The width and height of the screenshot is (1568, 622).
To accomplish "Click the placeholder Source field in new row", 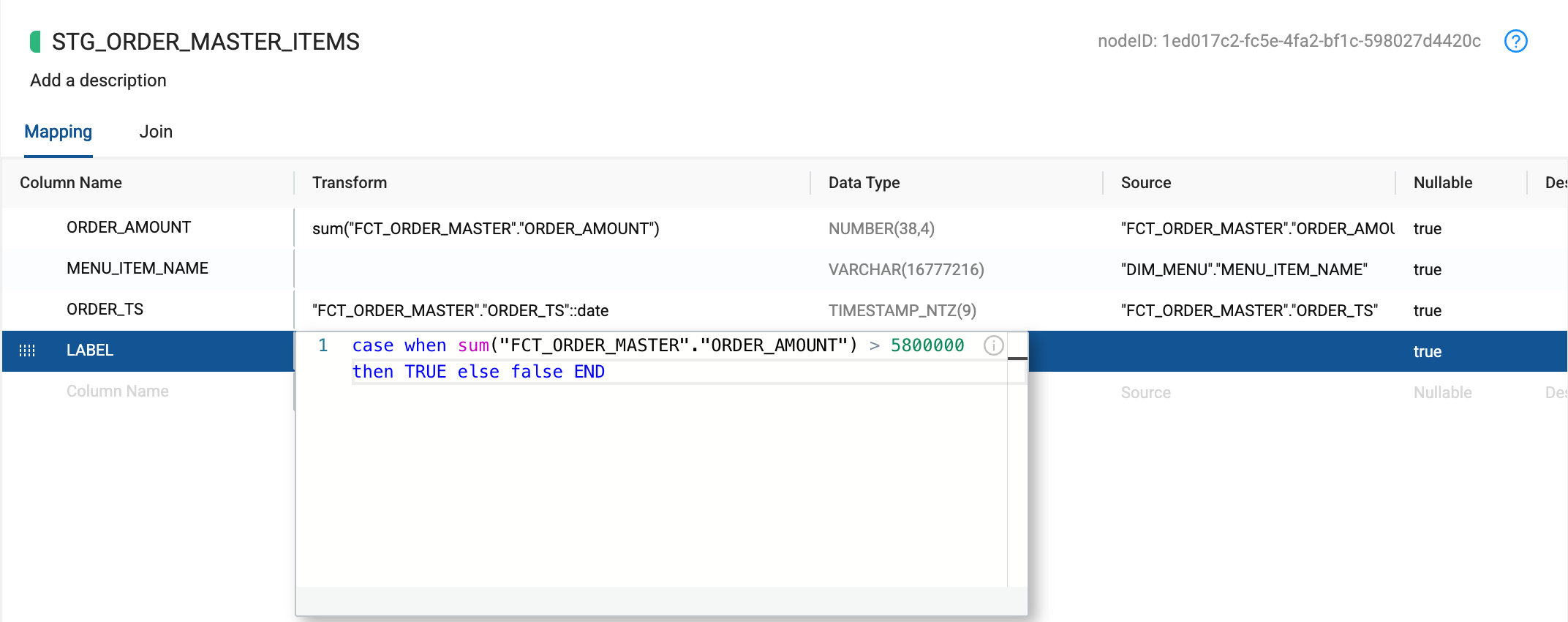I will pos(1146,392).
